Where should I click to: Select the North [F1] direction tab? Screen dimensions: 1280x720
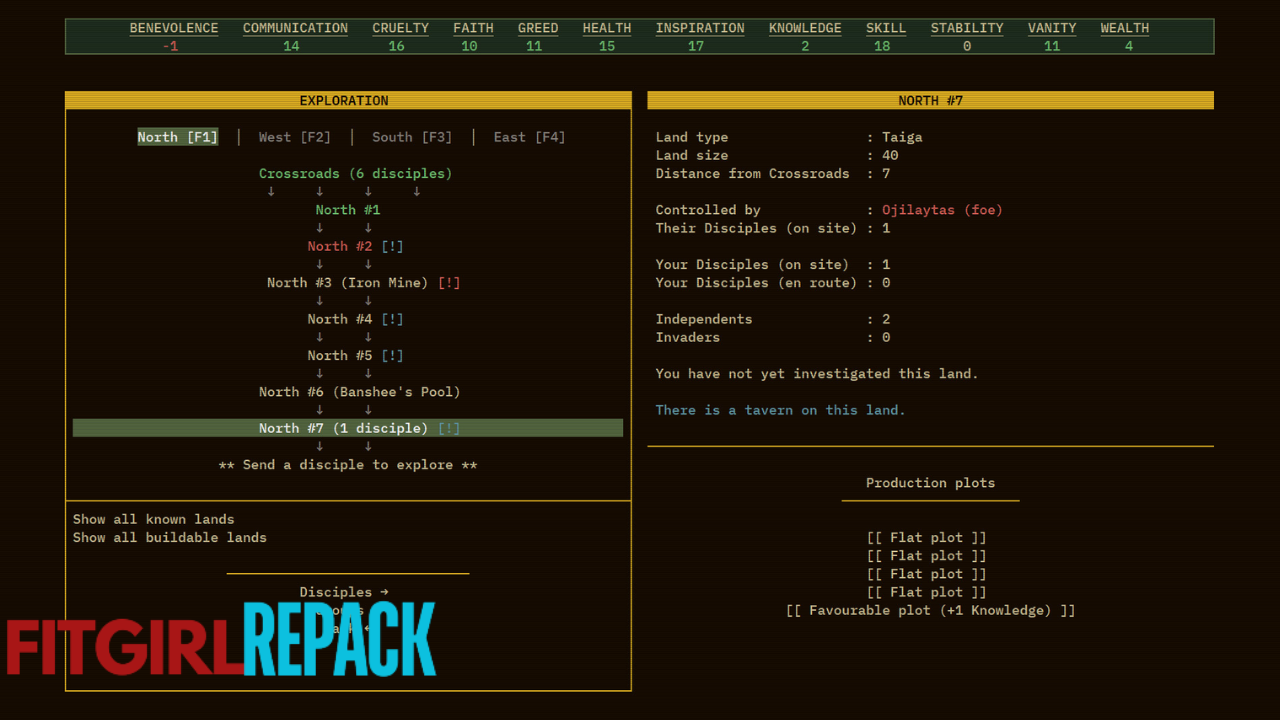coord(177,137)
